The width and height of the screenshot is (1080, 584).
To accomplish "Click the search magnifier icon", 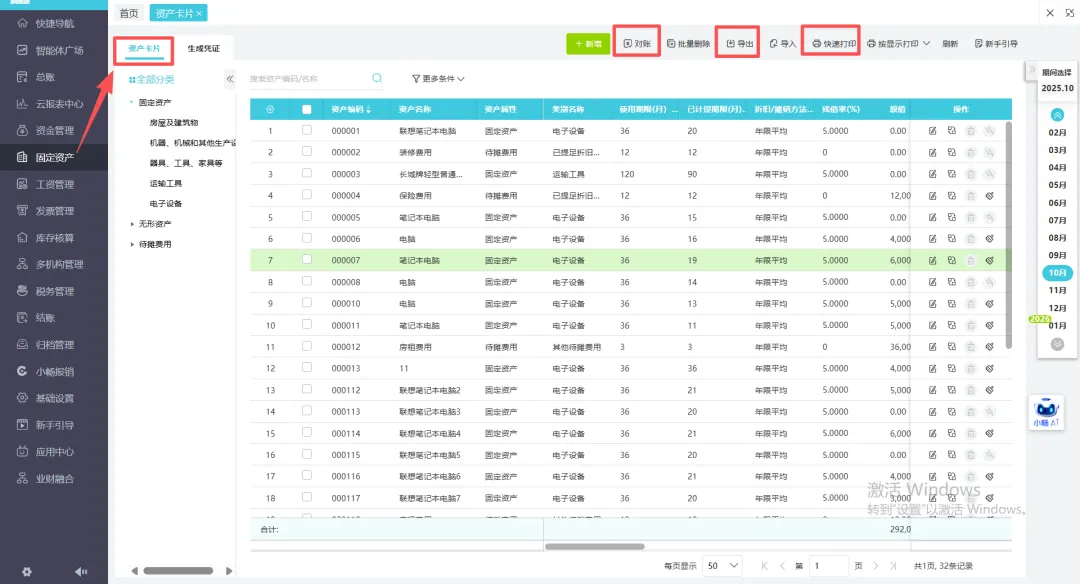I will click(377, 78).
